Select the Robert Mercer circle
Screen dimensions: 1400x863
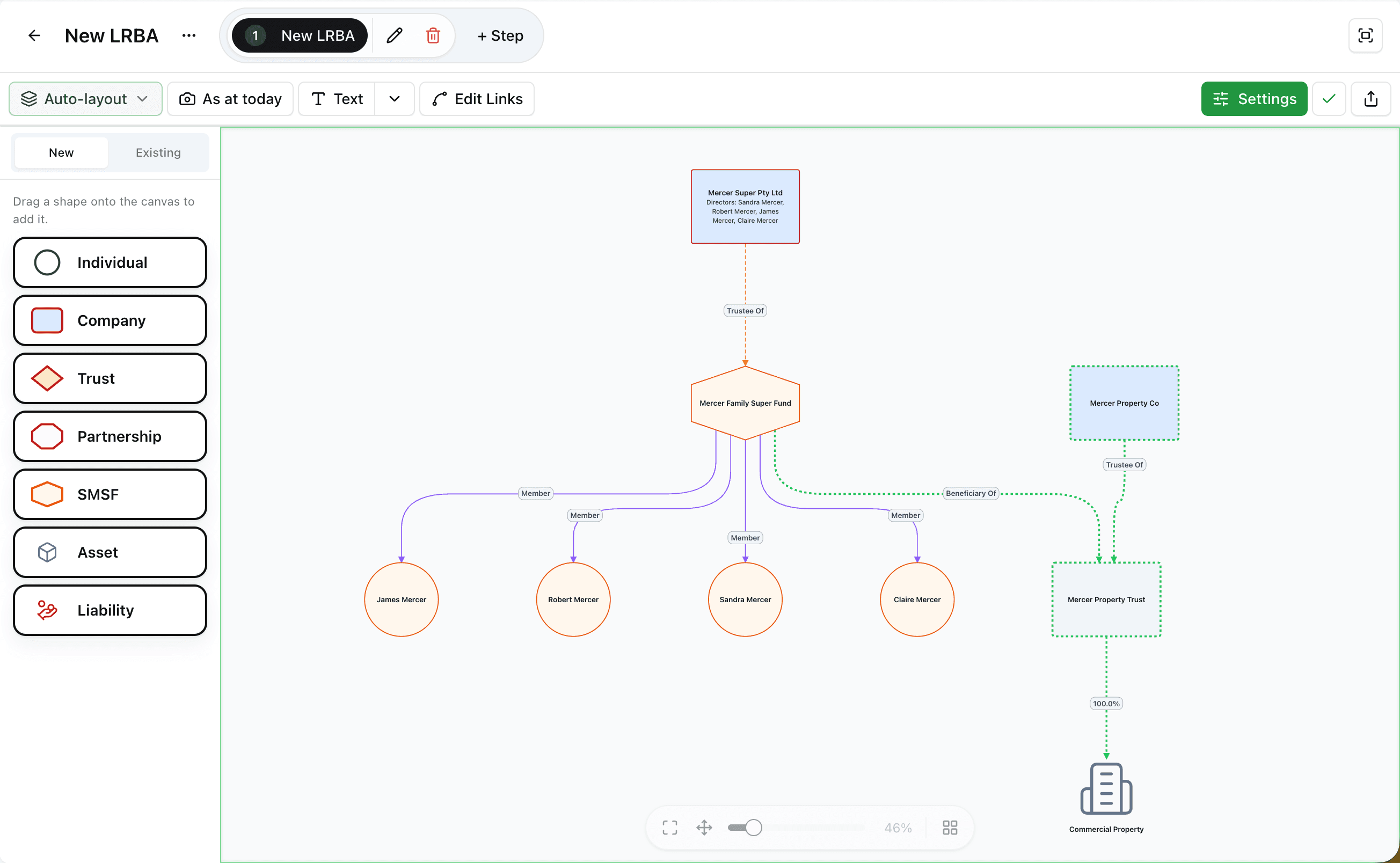click(573, 599)
